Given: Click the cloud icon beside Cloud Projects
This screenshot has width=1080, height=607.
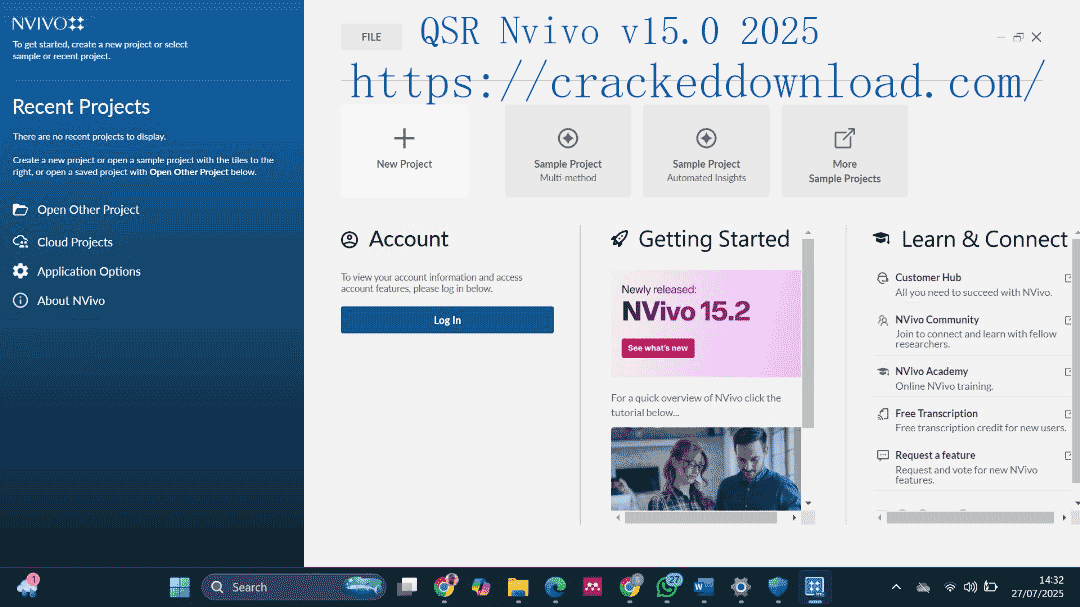Looking at the screenshot, I should tap(21, 242).
